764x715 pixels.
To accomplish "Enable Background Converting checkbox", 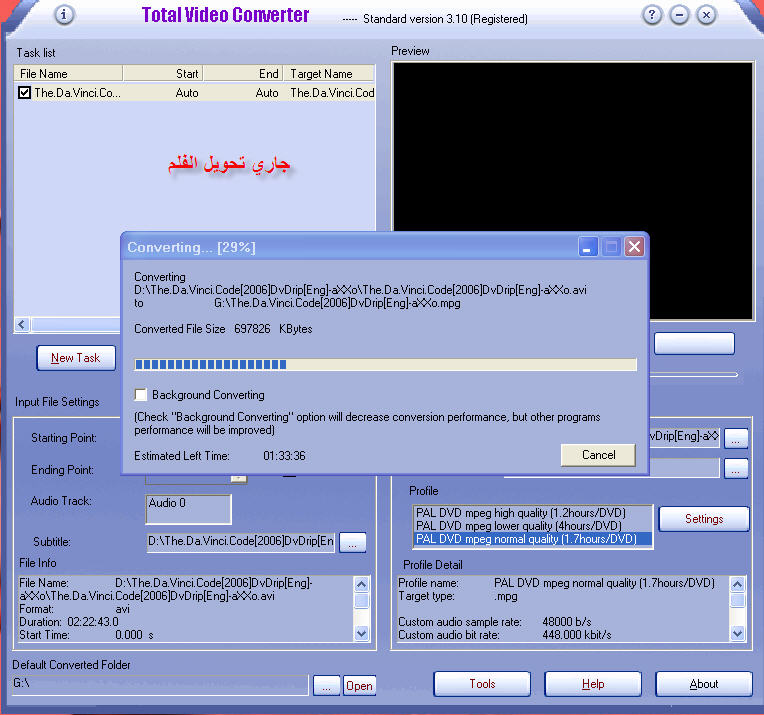I will click(x=141, y=394).
